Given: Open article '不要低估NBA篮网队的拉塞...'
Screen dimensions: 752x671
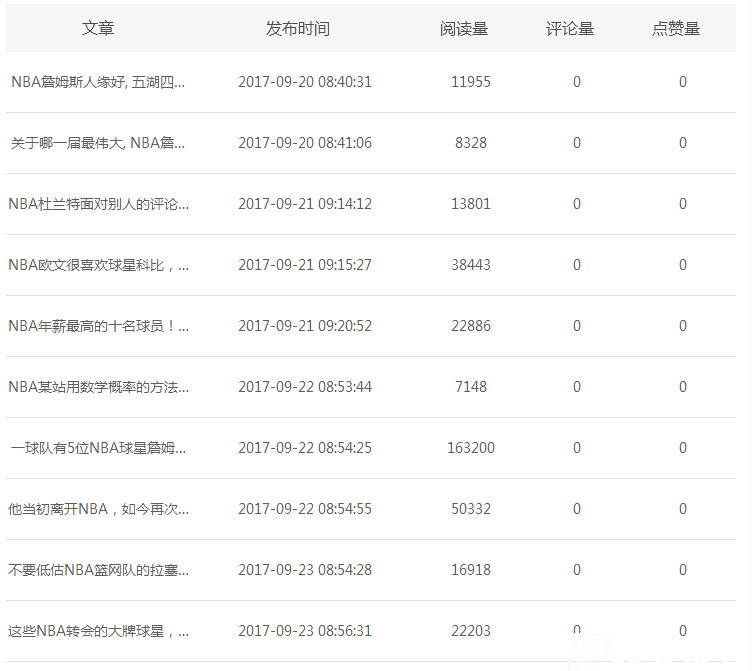Looking at the screenshot, I should (98, 570).
